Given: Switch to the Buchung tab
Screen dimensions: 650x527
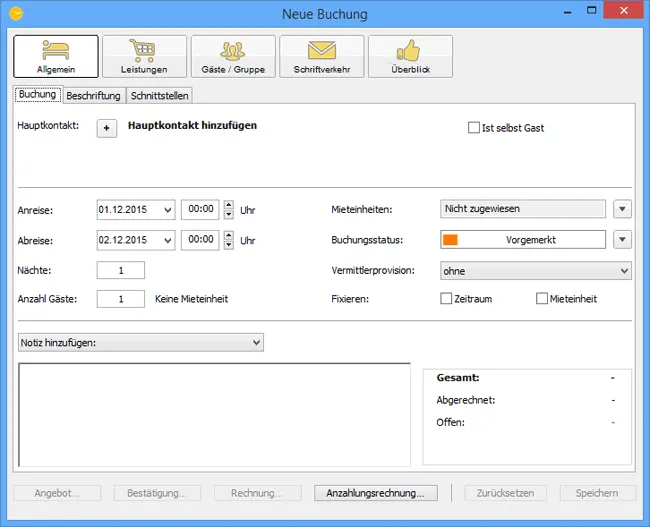Looking at the screenshot, I should pyautogui.click(x=38, y=94).
